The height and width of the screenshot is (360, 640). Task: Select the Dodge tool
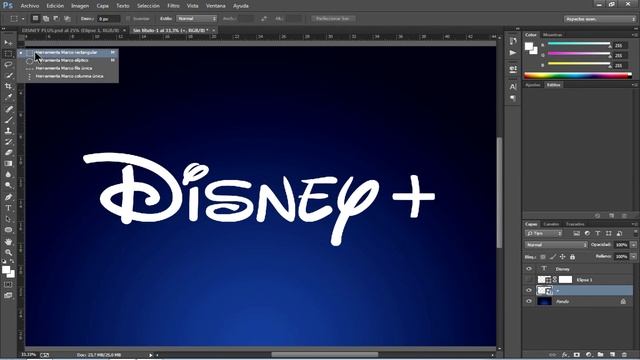(x=8, y=185)
